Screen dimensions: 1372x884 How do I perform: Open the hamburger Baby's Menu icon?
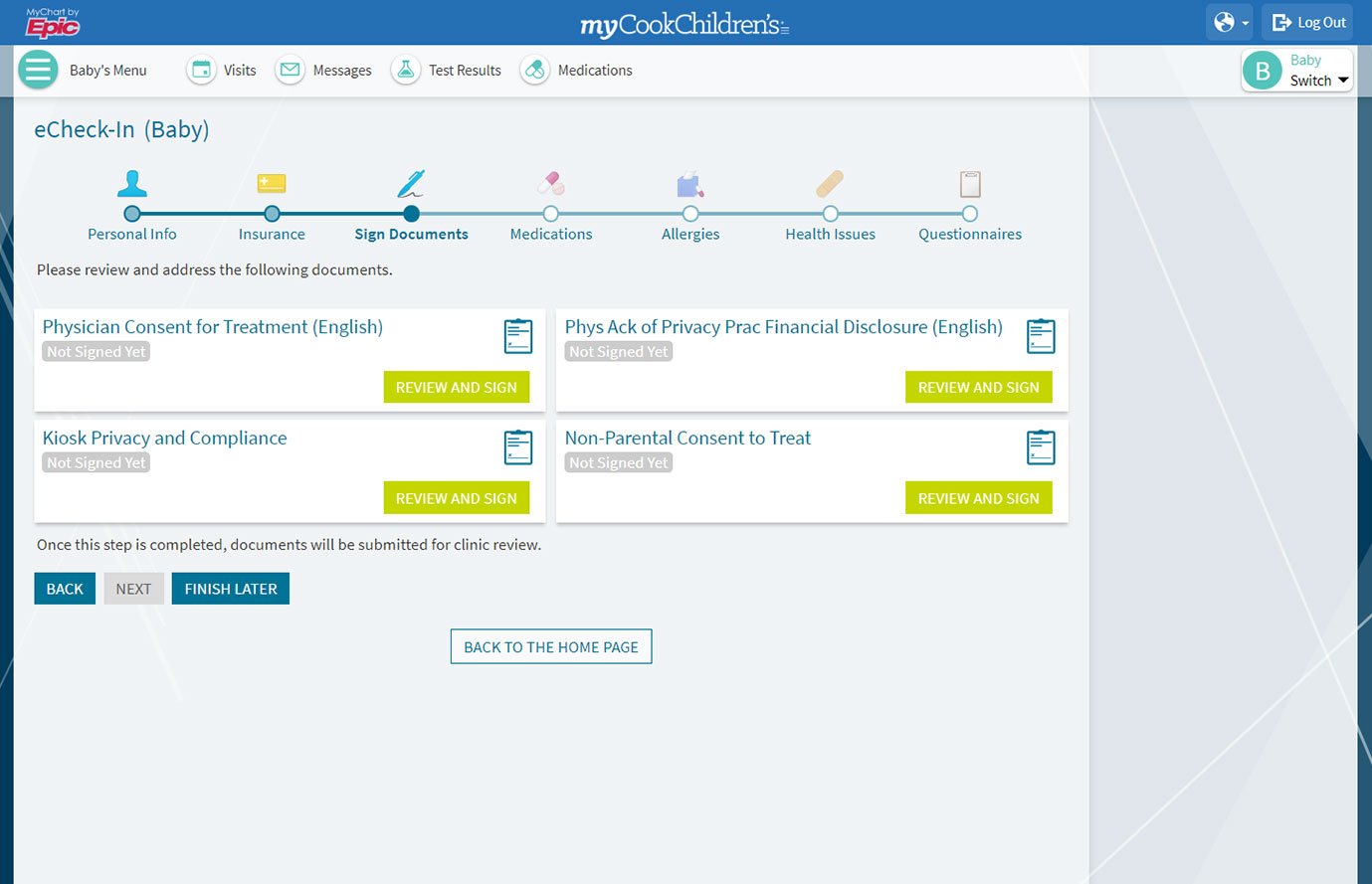[x=38, y=70]
